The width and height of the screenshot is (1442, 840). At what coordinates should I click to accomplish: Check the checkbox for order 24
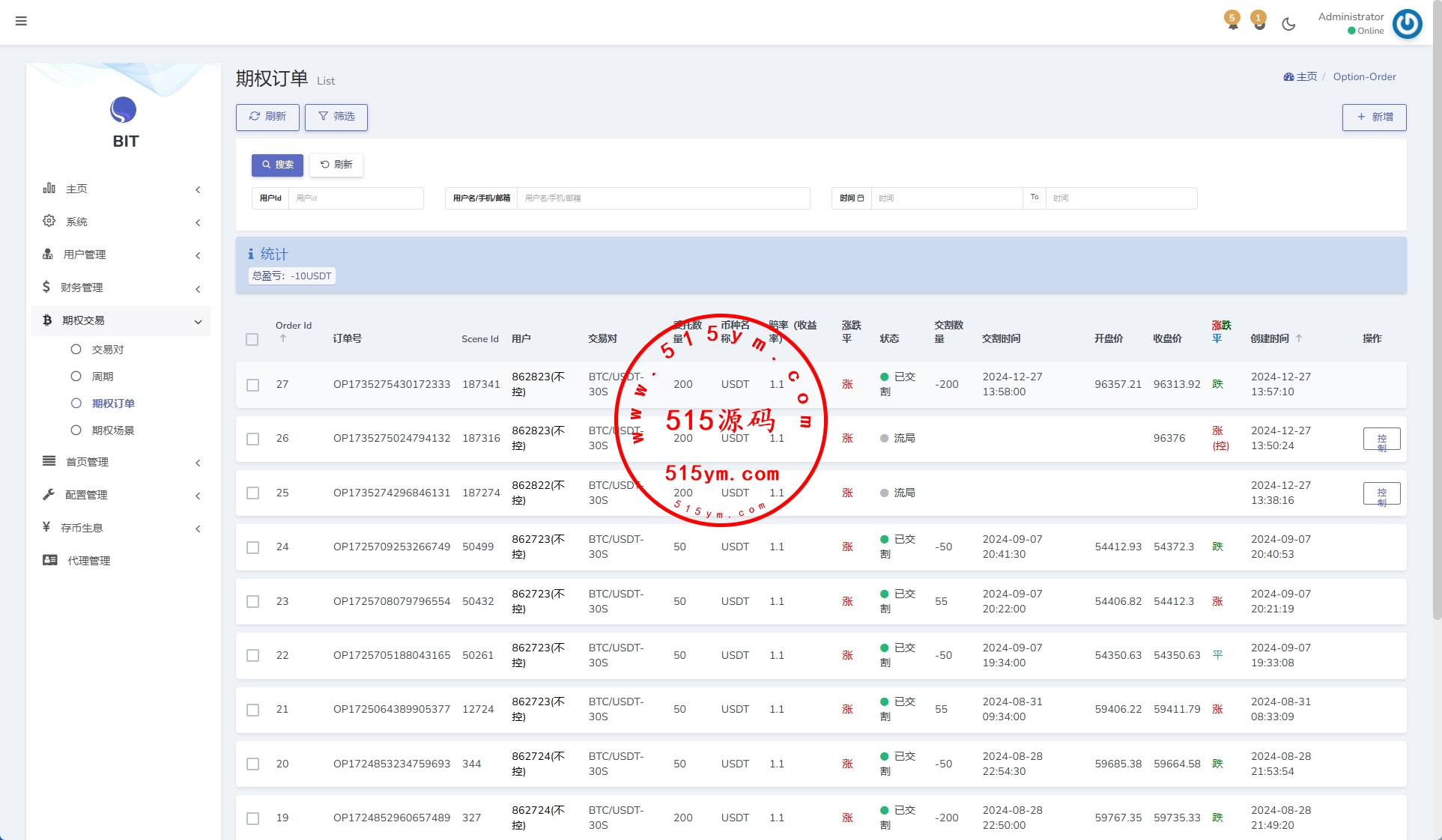coord(252,547)
